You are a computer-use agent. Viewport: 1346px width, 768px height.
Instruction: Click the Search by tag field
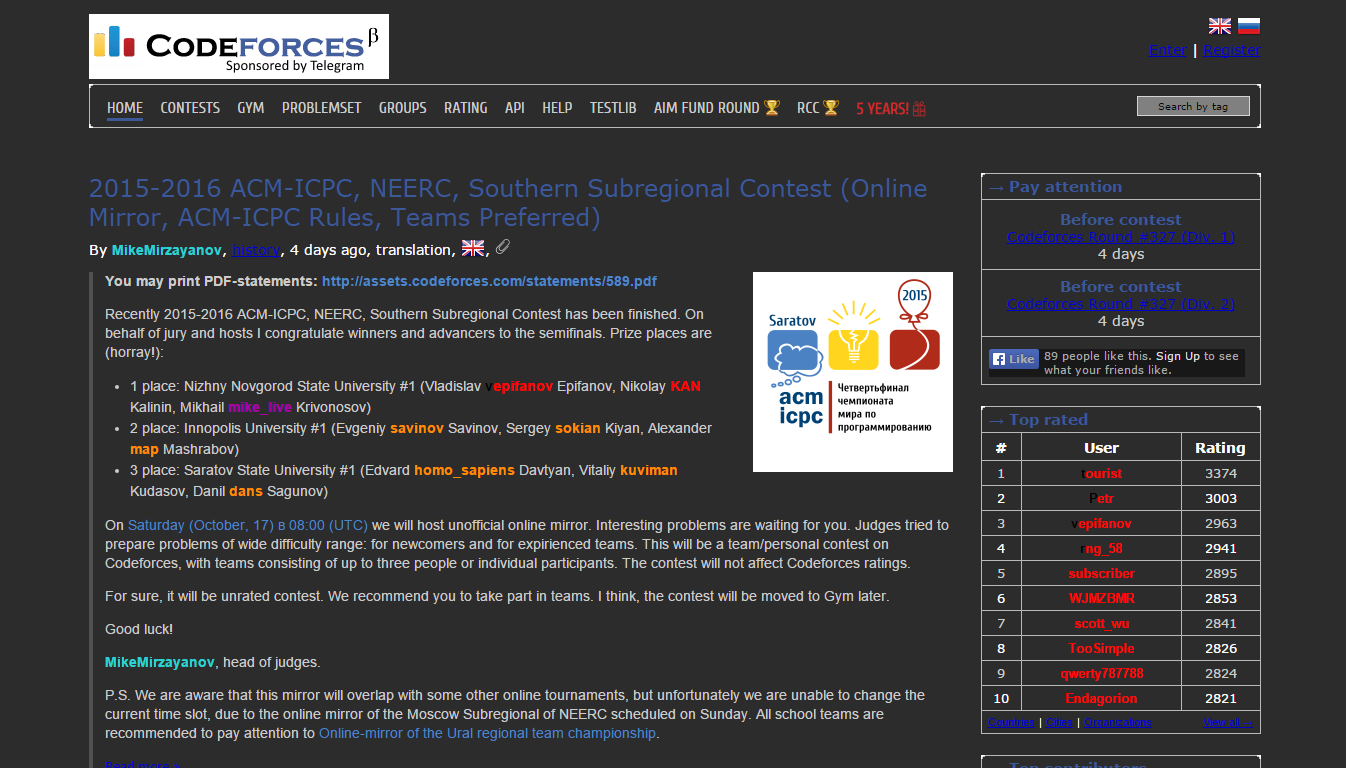[1193, 106]
